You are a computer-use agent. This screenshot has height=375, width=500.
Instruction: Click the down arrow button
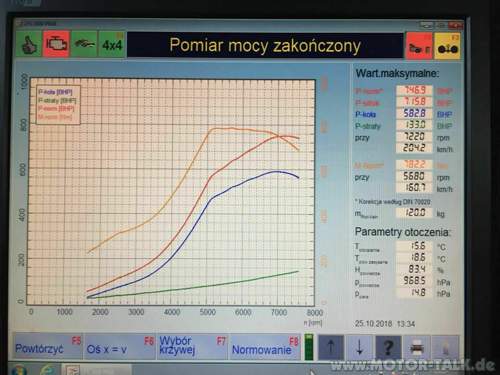click(359, 348)
